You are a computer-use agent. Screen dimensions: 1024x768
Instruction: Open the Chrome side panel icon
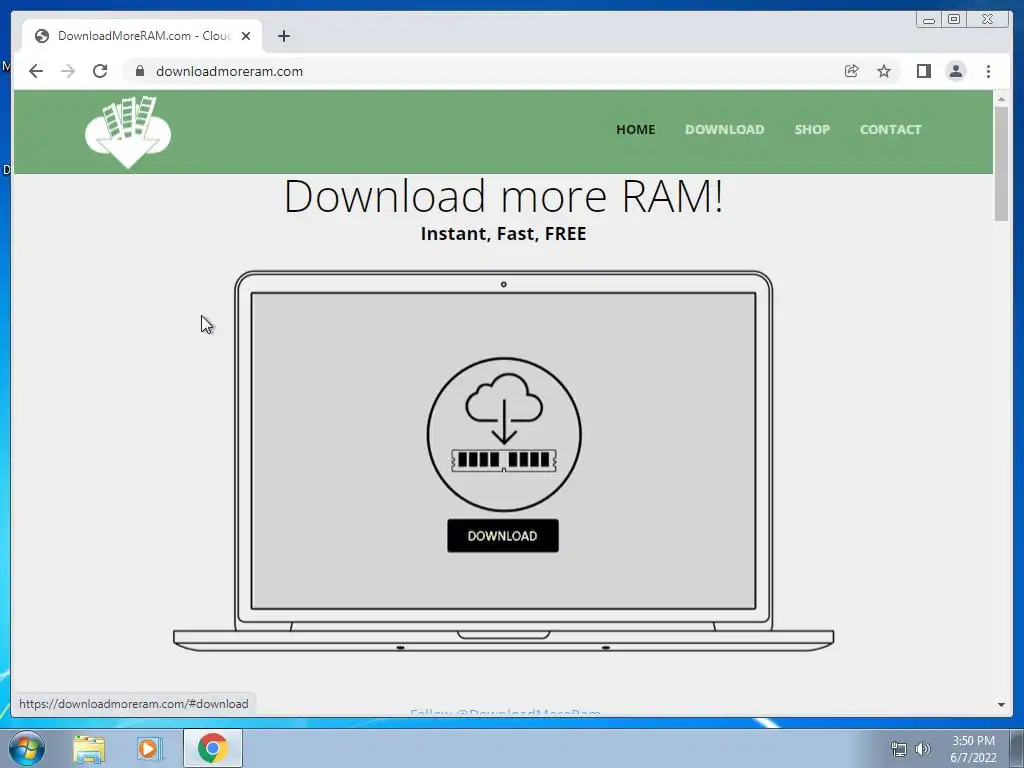coord(923,71)
